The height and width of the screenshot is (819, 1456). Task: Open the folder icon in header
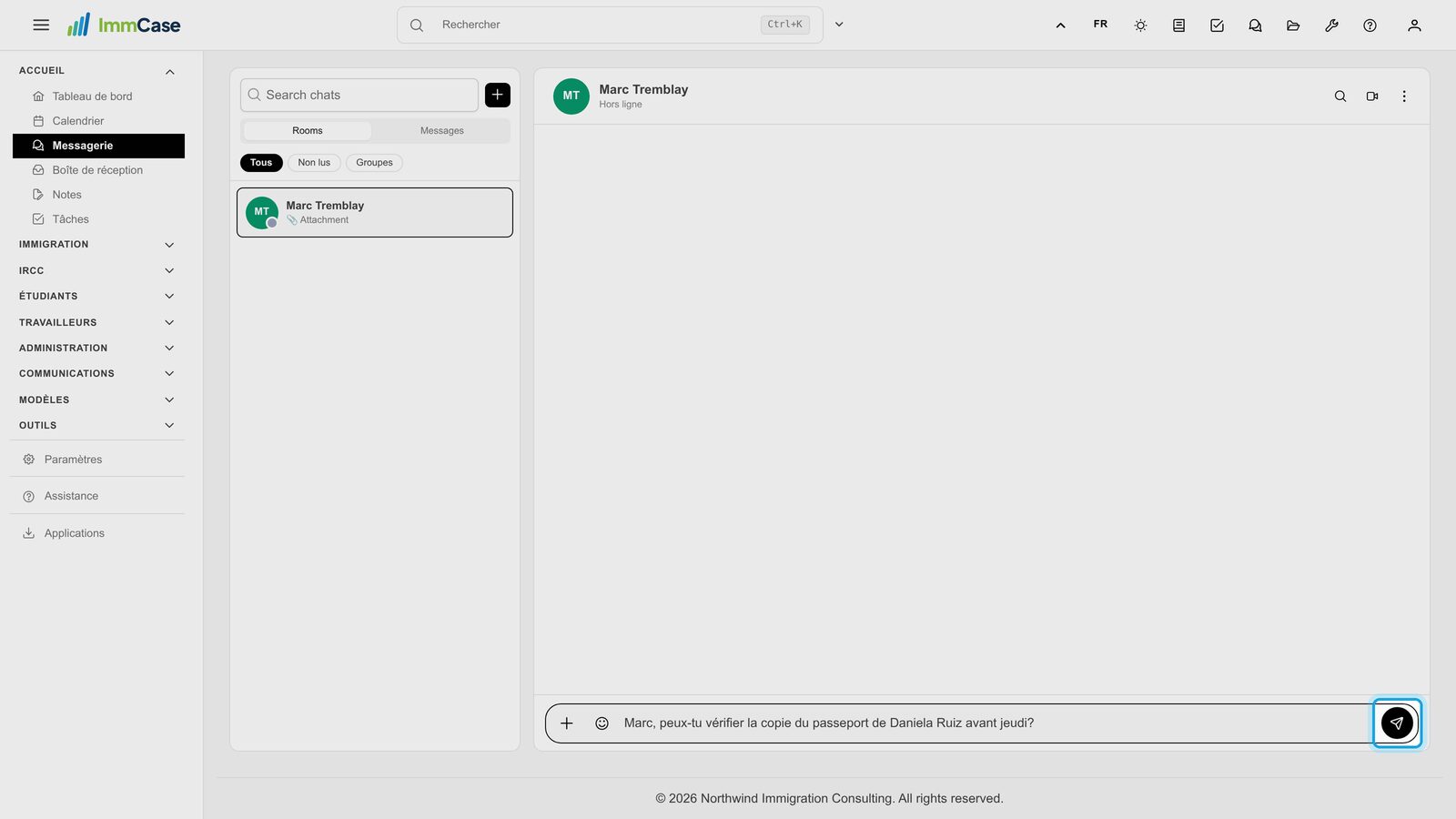pos(1293,25)
